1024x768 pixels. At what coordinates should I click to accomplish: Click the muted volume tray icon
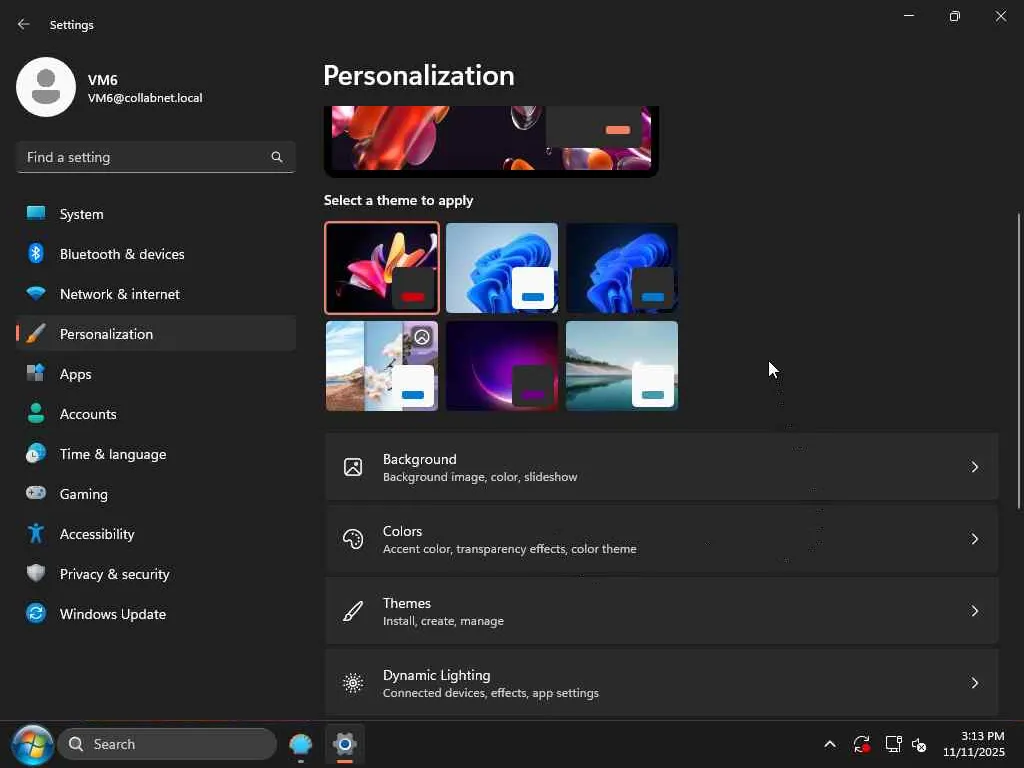pyautogui.click(x=919, y=744)
